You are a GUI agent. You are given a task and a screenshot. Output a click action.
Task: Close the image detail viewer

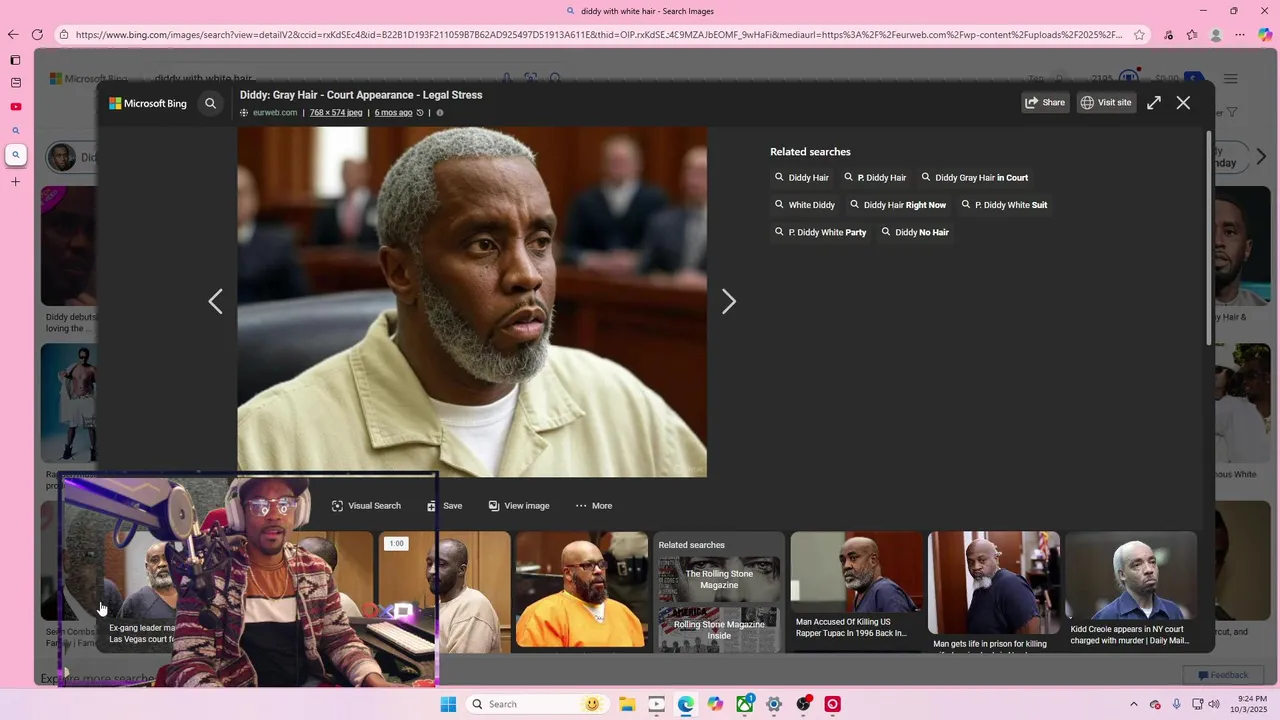1183,102
